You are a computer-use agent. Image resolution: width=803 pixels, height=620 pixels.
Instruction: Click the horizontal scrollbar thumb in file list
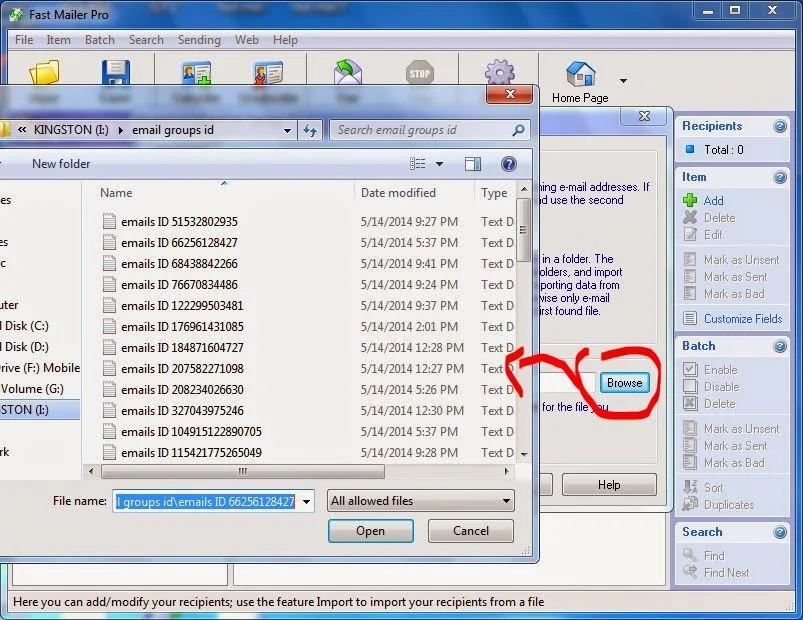243,471
